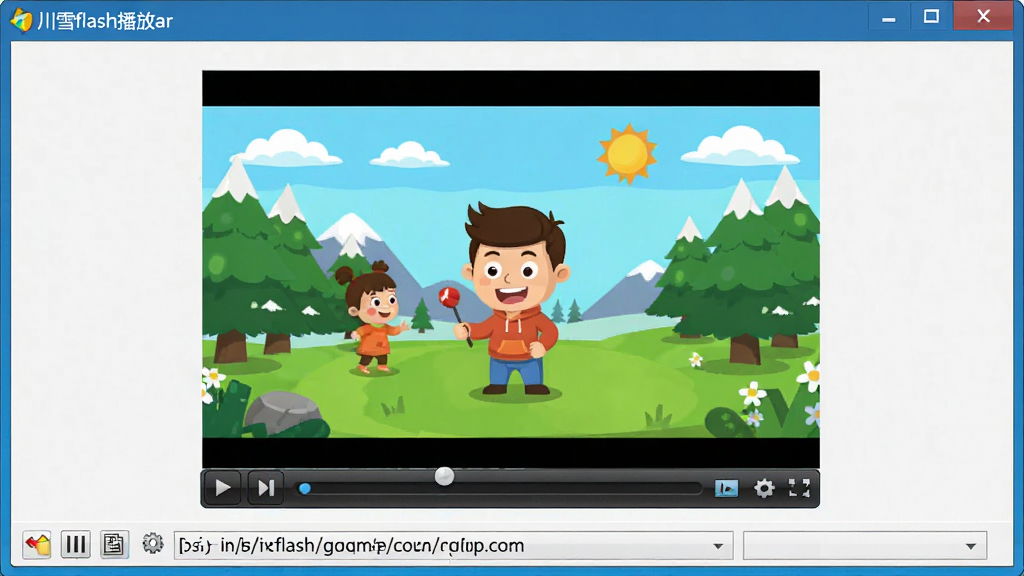1024x576 pixels.
Task: Click the blue dot at seek bar start
Action: 304,488
